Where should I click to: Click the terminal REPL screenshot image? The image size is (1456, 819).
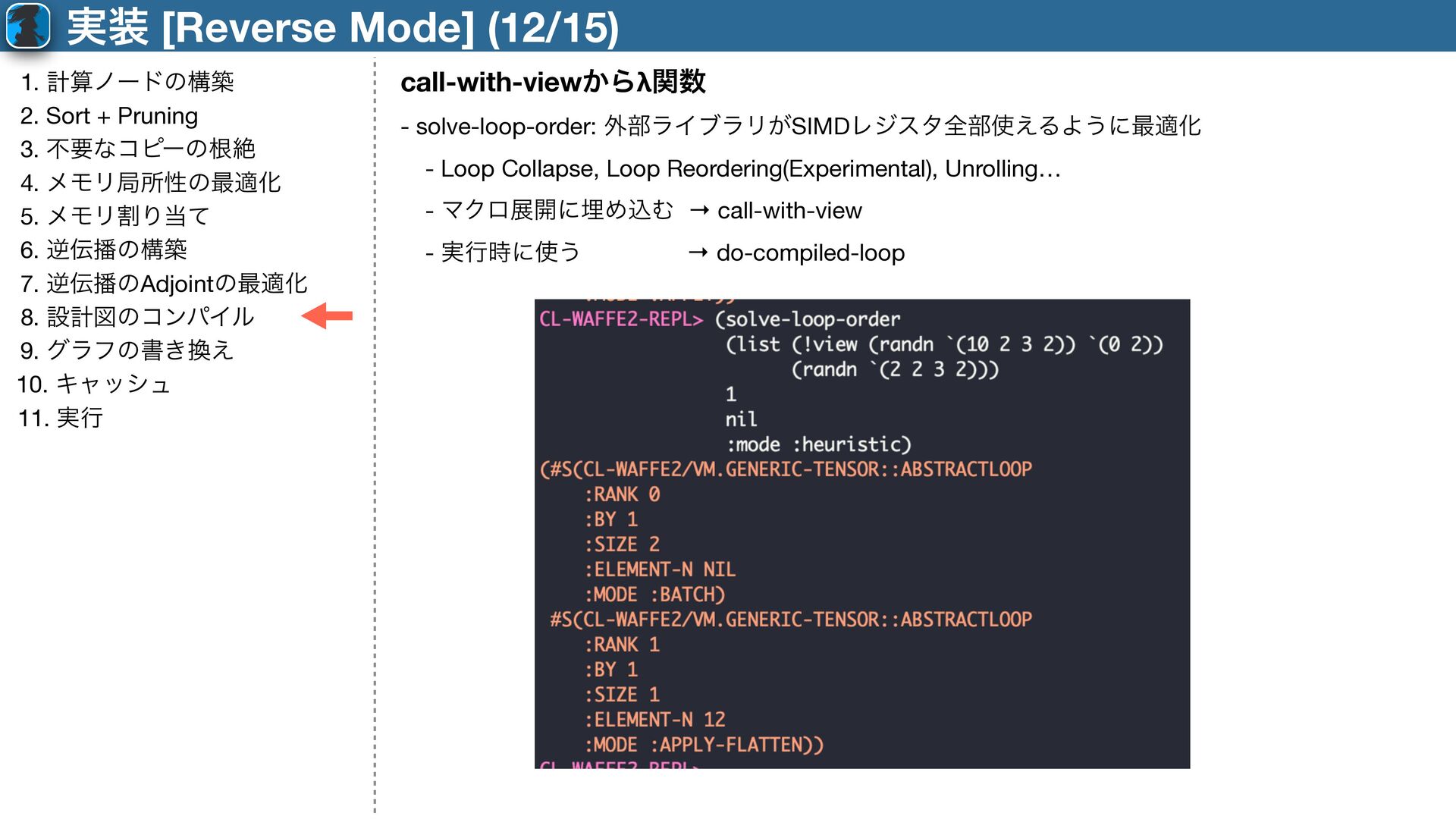click(x=862, y=534)
